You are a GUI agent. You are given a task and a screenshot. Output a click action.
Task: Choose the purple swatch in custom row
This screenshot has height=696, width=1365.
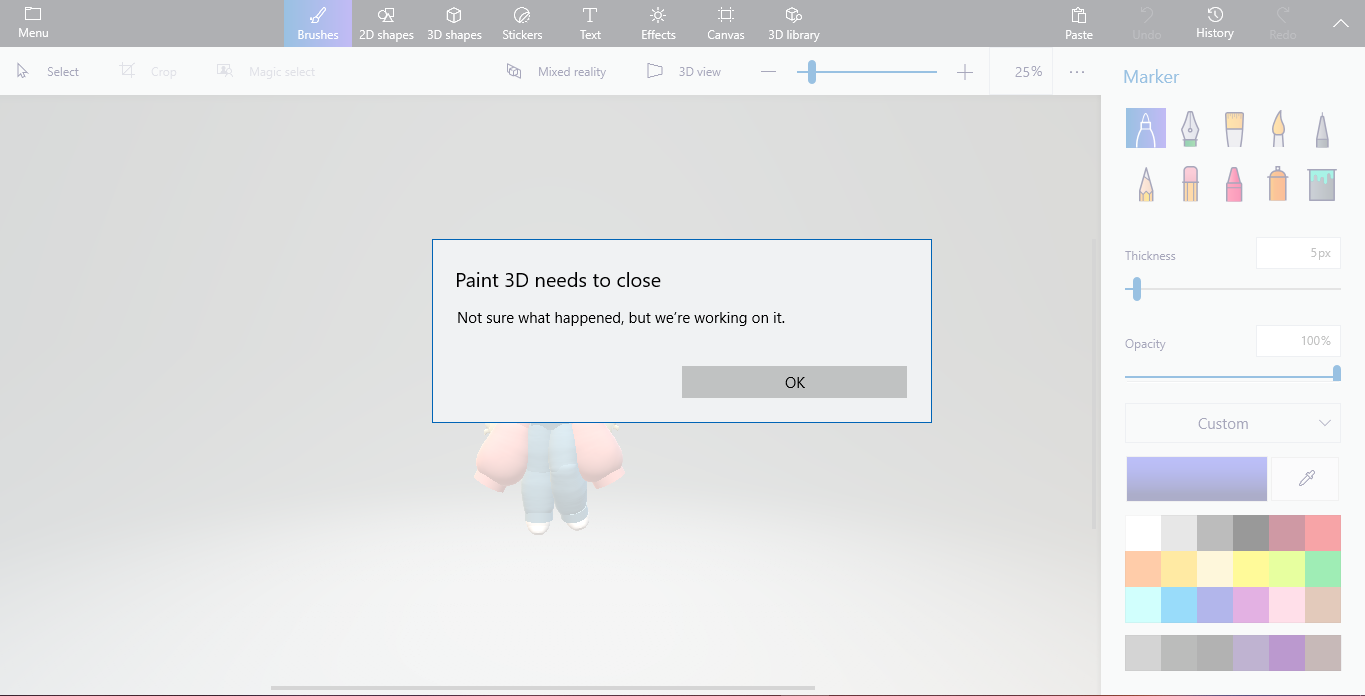click(x=1287, y=653)
